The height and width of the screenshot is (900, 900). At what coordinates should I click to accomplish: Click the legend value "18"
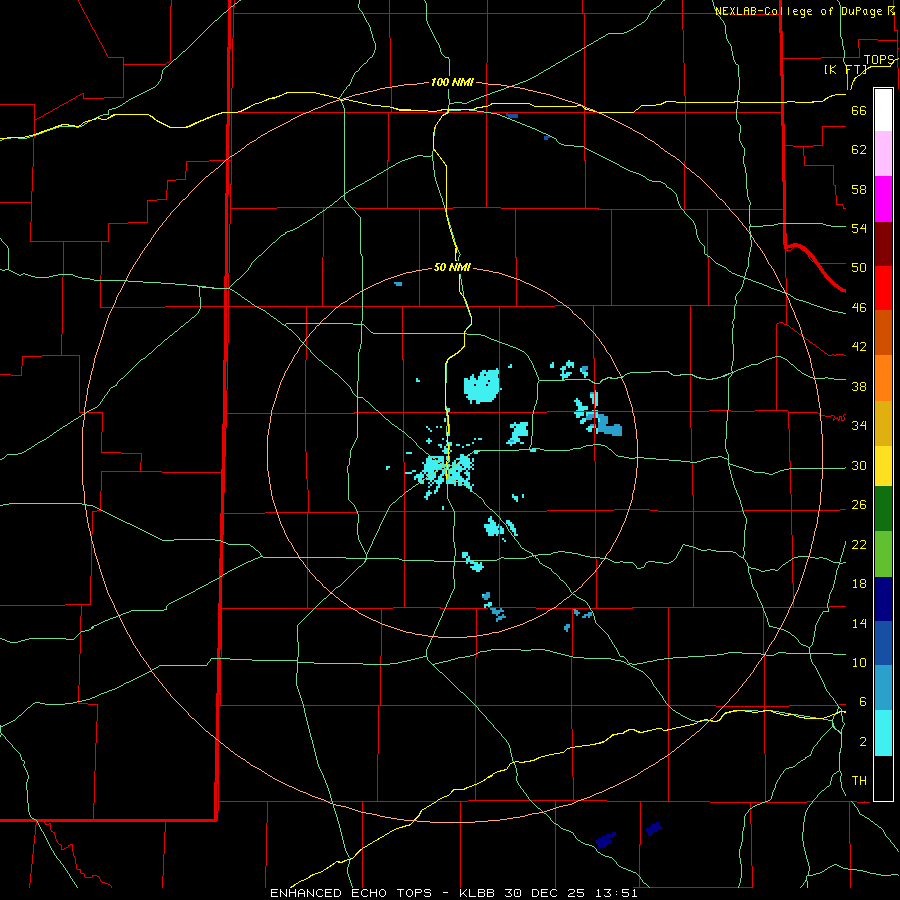(859, 584)
